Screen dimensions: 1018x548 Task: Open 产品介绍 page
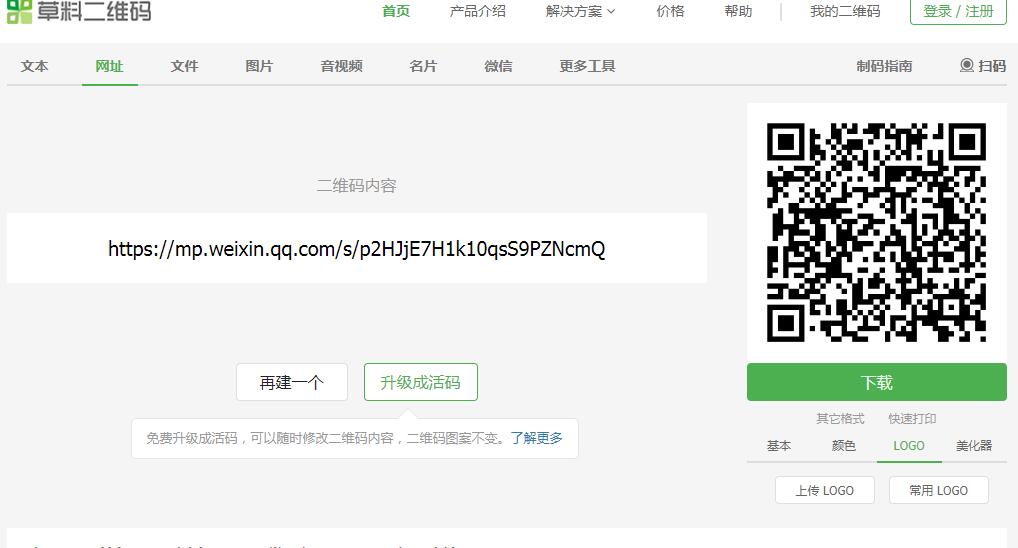477,11
